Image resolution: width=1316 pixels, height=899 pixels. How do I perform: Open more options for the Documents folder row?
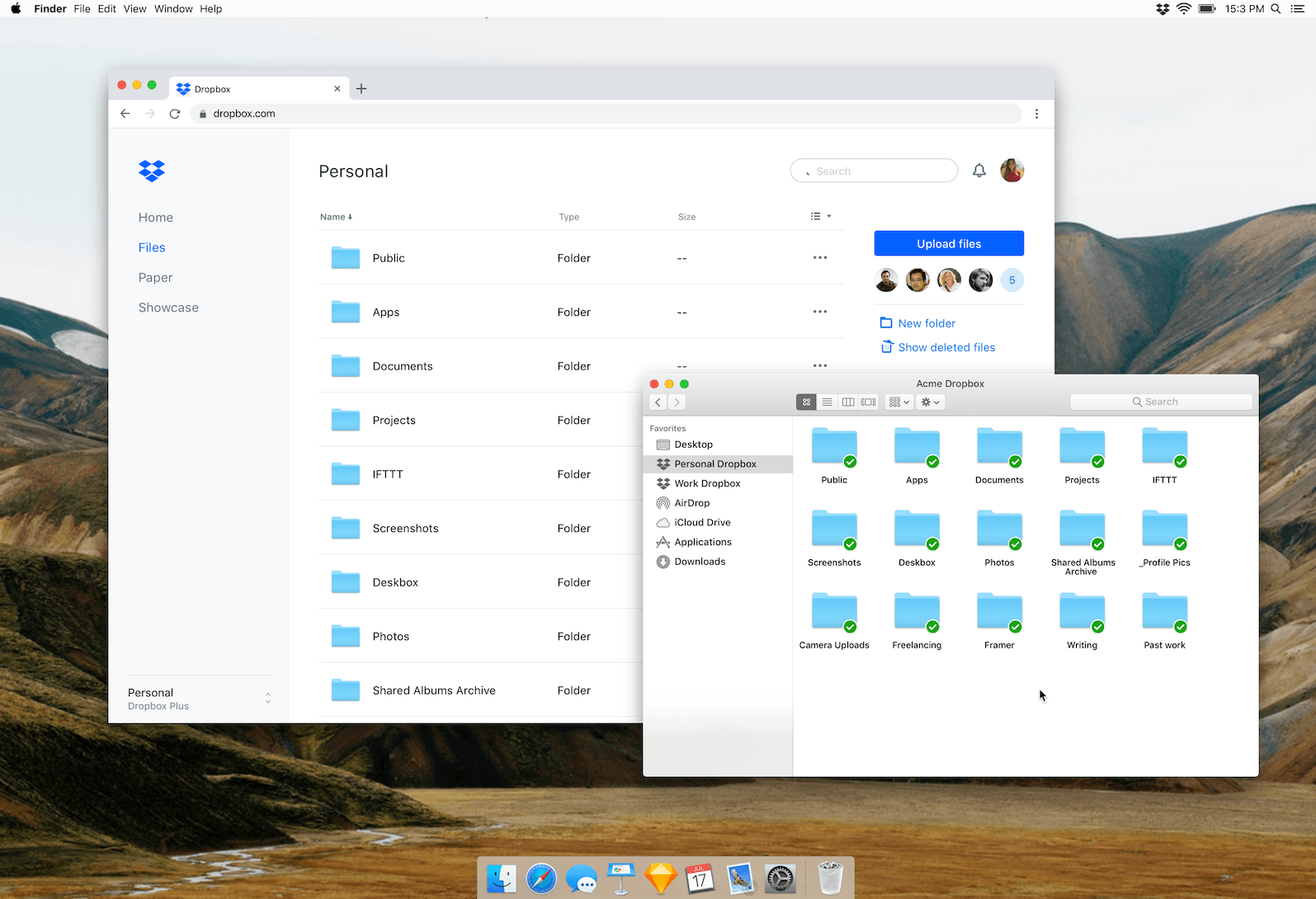(820, 365)
